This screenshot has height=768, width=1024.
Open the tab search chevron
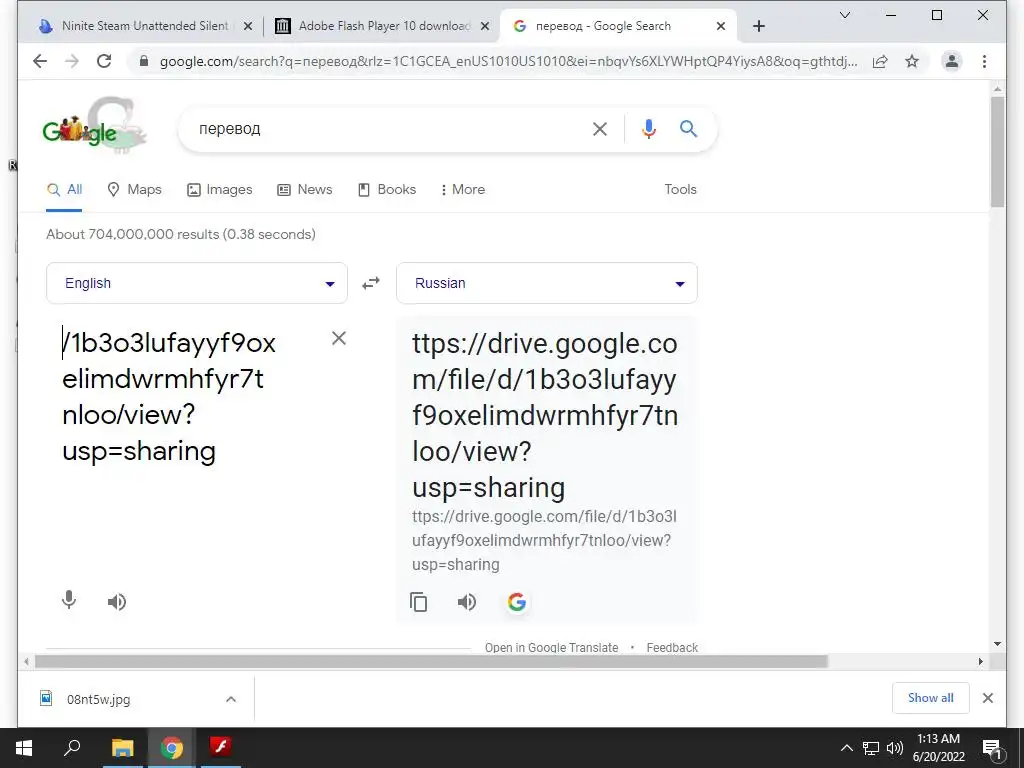pyautogui.click(x=844, y=15)
